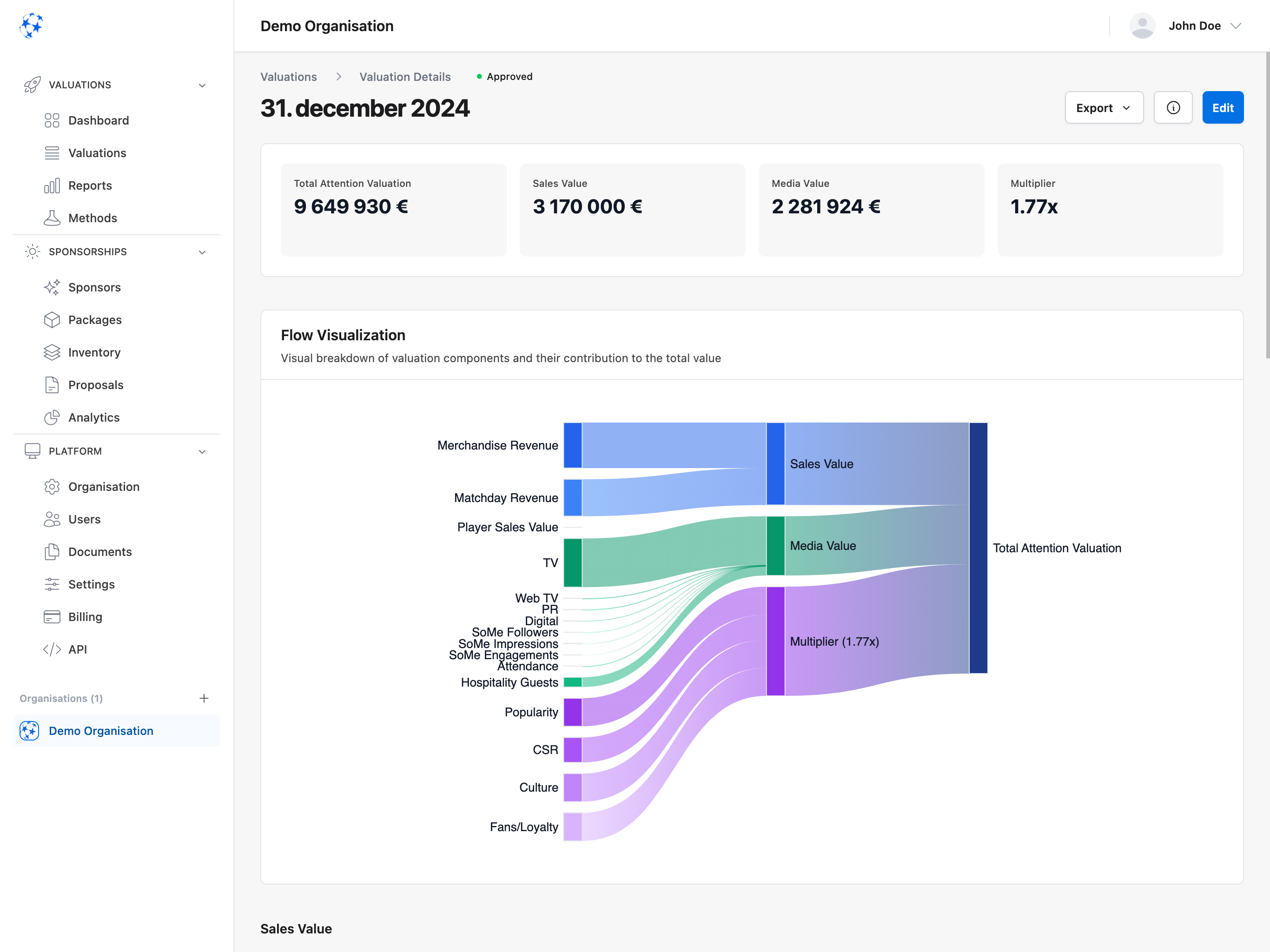The image size is (1270, 952).
Task: Open the Reports section via its chart icon
Action: (x=52, y=185)
